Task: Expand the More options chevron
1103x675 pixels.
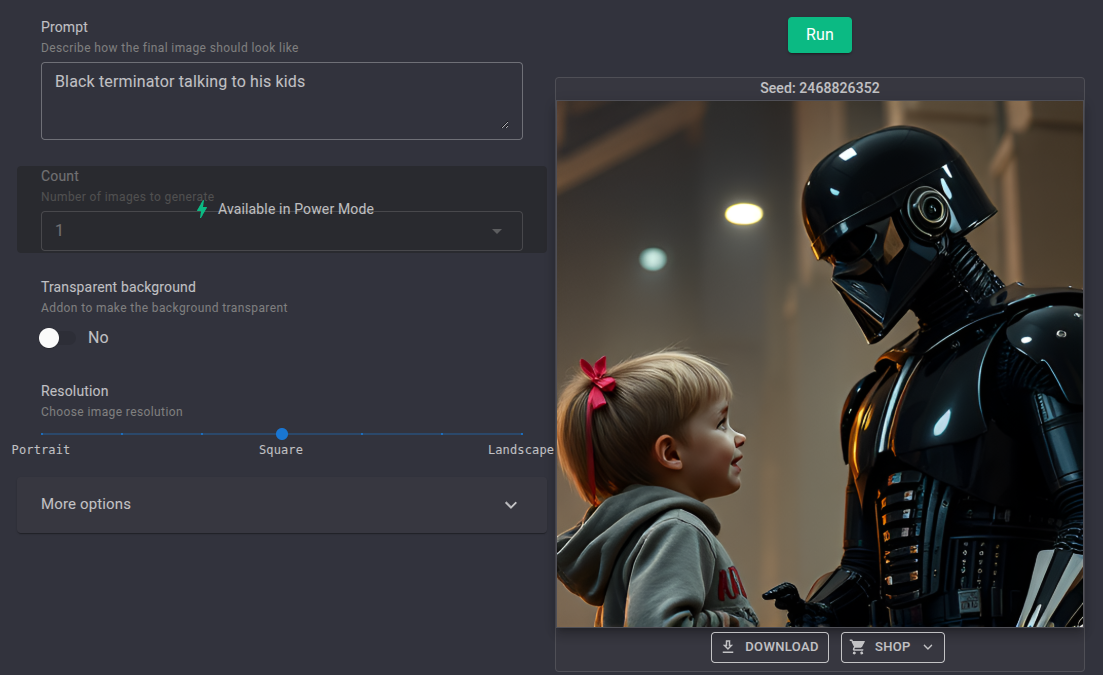Action: coord(511,505)
